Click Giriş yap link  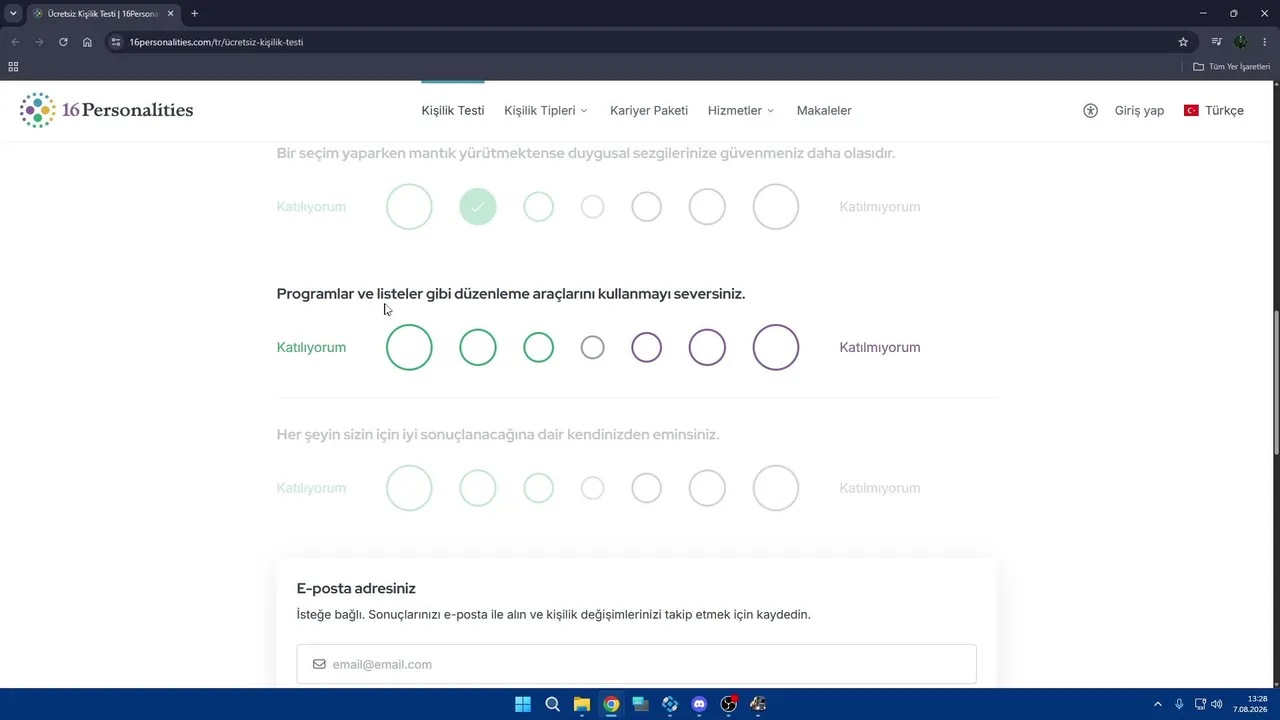[1139, 111]
